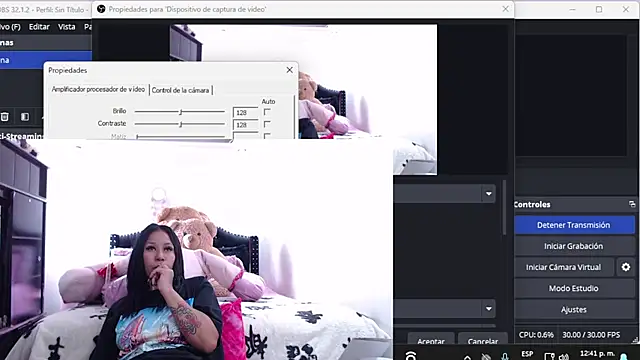Open the notification bell icon by the clock

tap(624, 357)
